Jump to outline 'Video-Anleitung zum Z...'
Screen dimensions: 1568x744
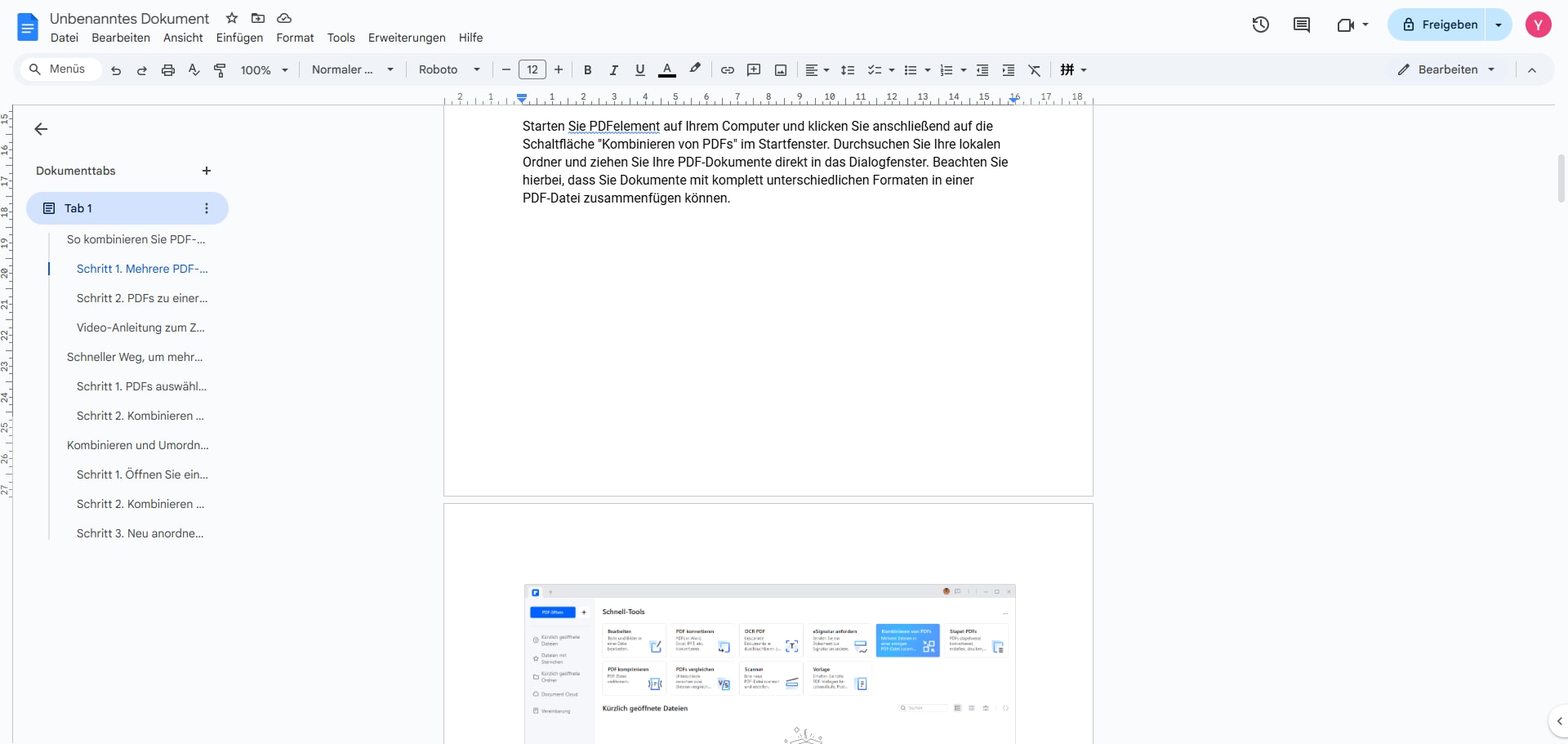(x=140, y=327)
